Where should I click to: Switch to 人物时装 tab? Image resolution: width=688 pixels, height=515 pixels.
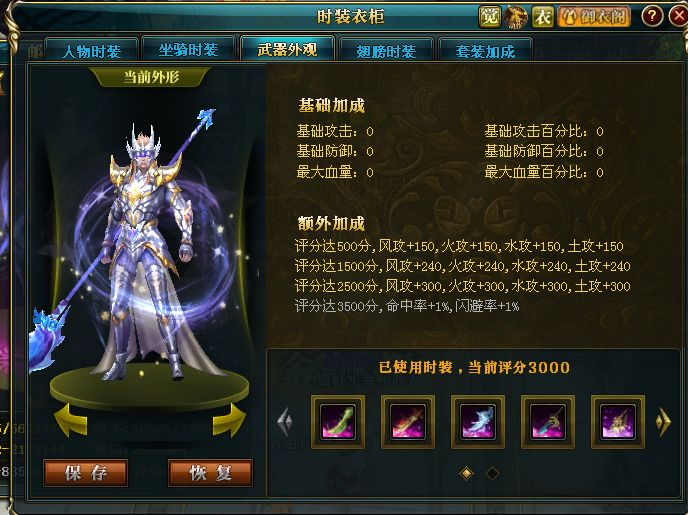(x=92, y=51)
